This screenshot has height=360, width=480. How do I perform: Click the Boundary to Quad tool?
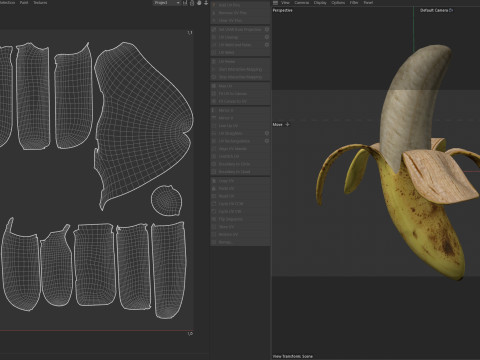tap(240, 172)
